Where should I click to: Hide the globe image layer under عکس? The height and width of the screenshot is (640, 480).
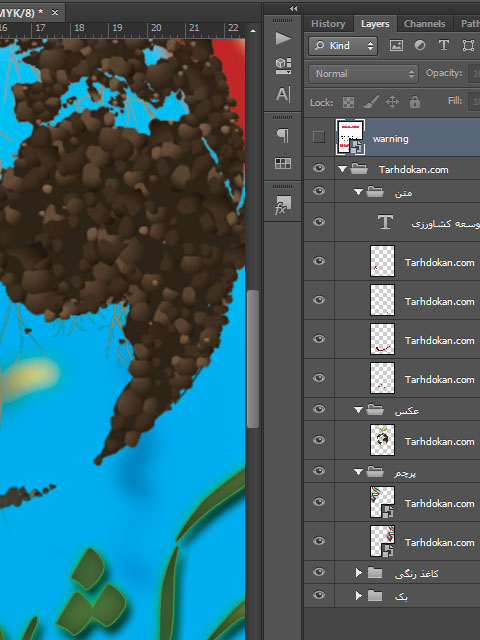319,440
